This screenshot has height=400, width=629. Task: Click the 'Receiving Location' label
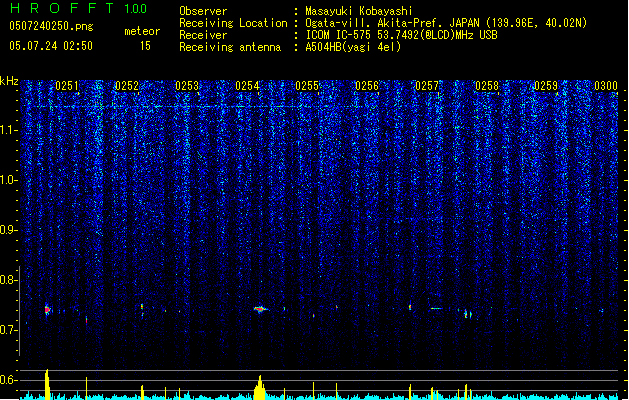pos(233,23)
